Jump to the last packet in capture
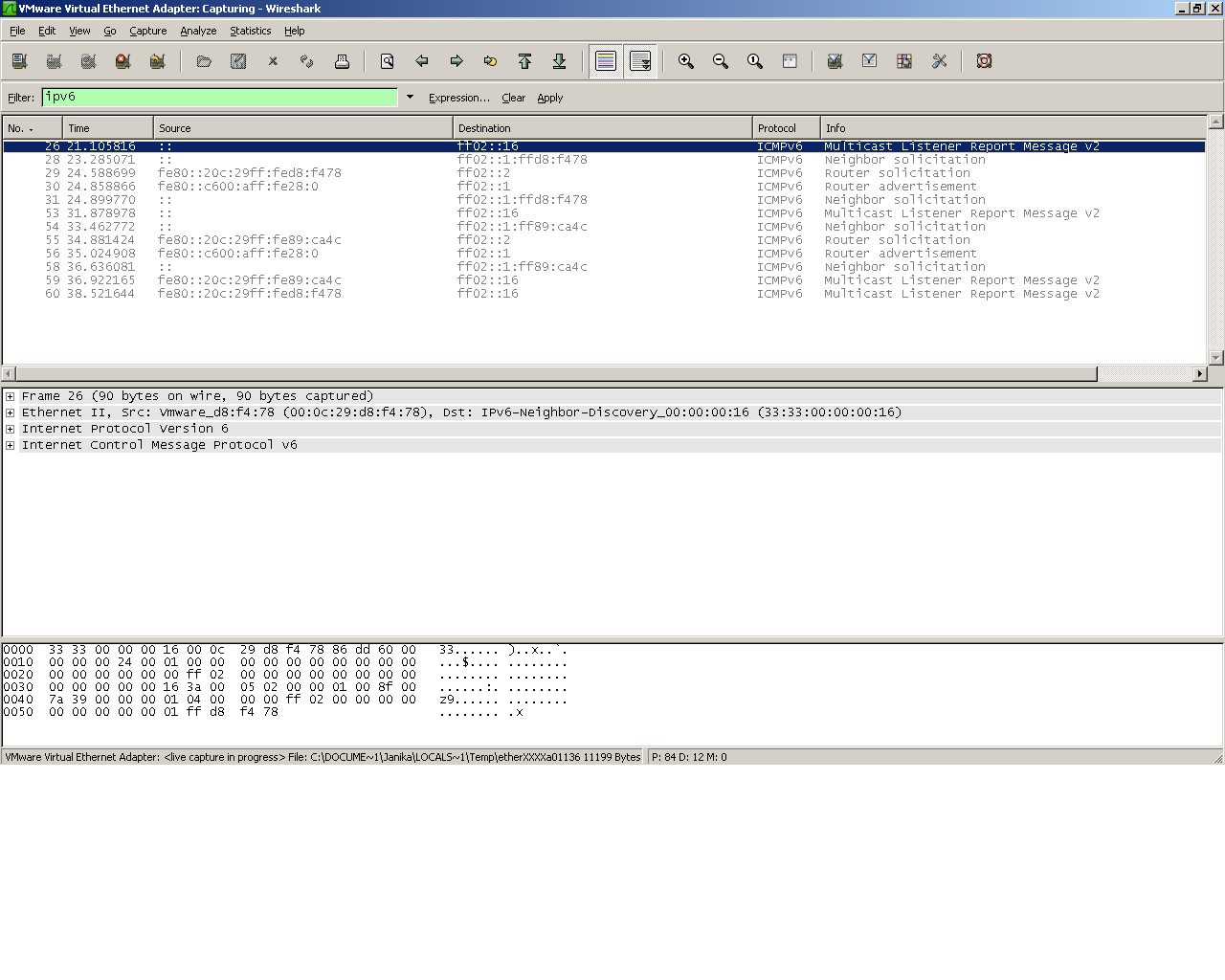Screen dimensions: 1225x980 (560, 61)
